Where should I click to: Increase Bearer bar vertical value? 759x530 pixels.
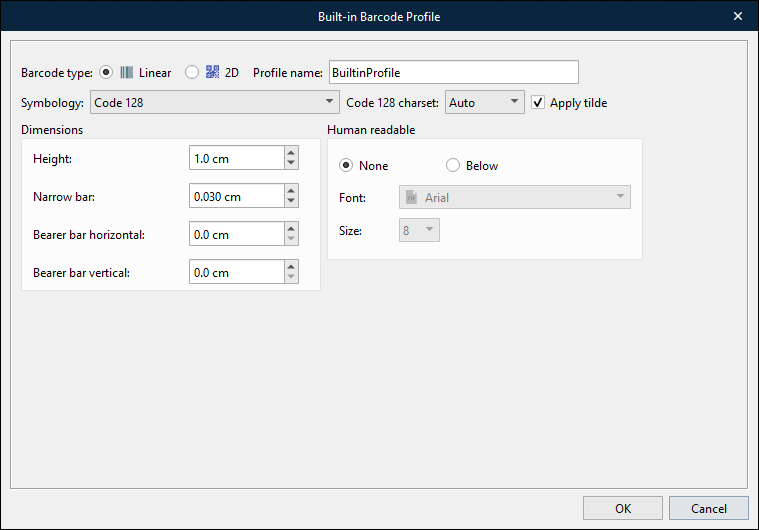291,267
